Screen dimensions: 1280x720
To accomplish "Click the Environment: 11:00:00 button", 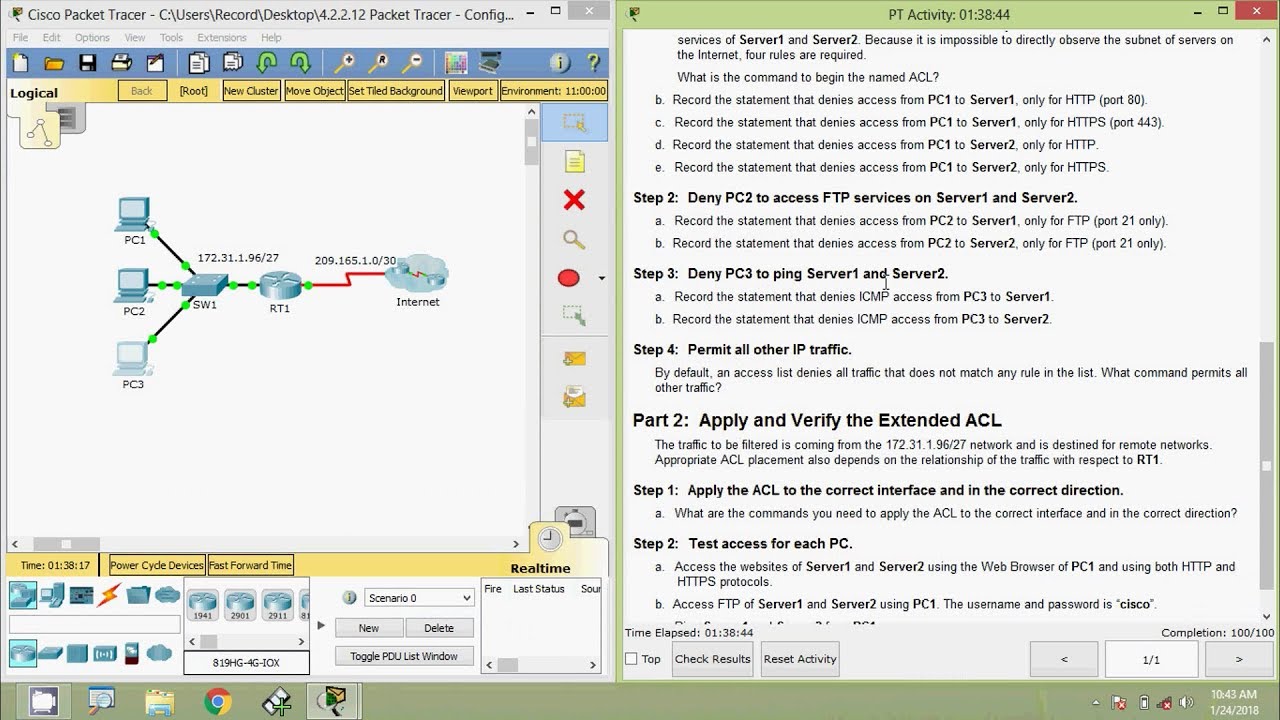I will tap(554, 90).
